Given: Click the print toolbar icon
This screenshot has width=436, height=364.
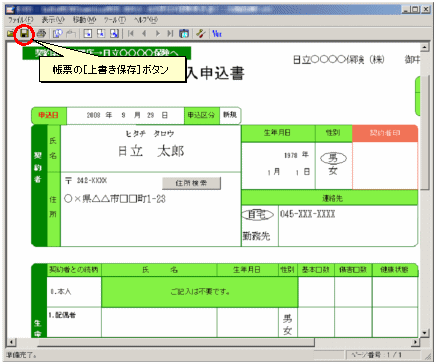Looking at the screenshot, I should pos(41,34).
